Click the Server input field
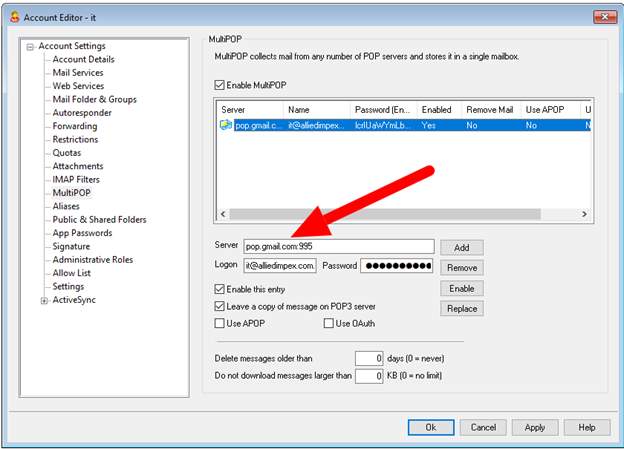Viewport: 624px width, 449px height. coord(338,247)
